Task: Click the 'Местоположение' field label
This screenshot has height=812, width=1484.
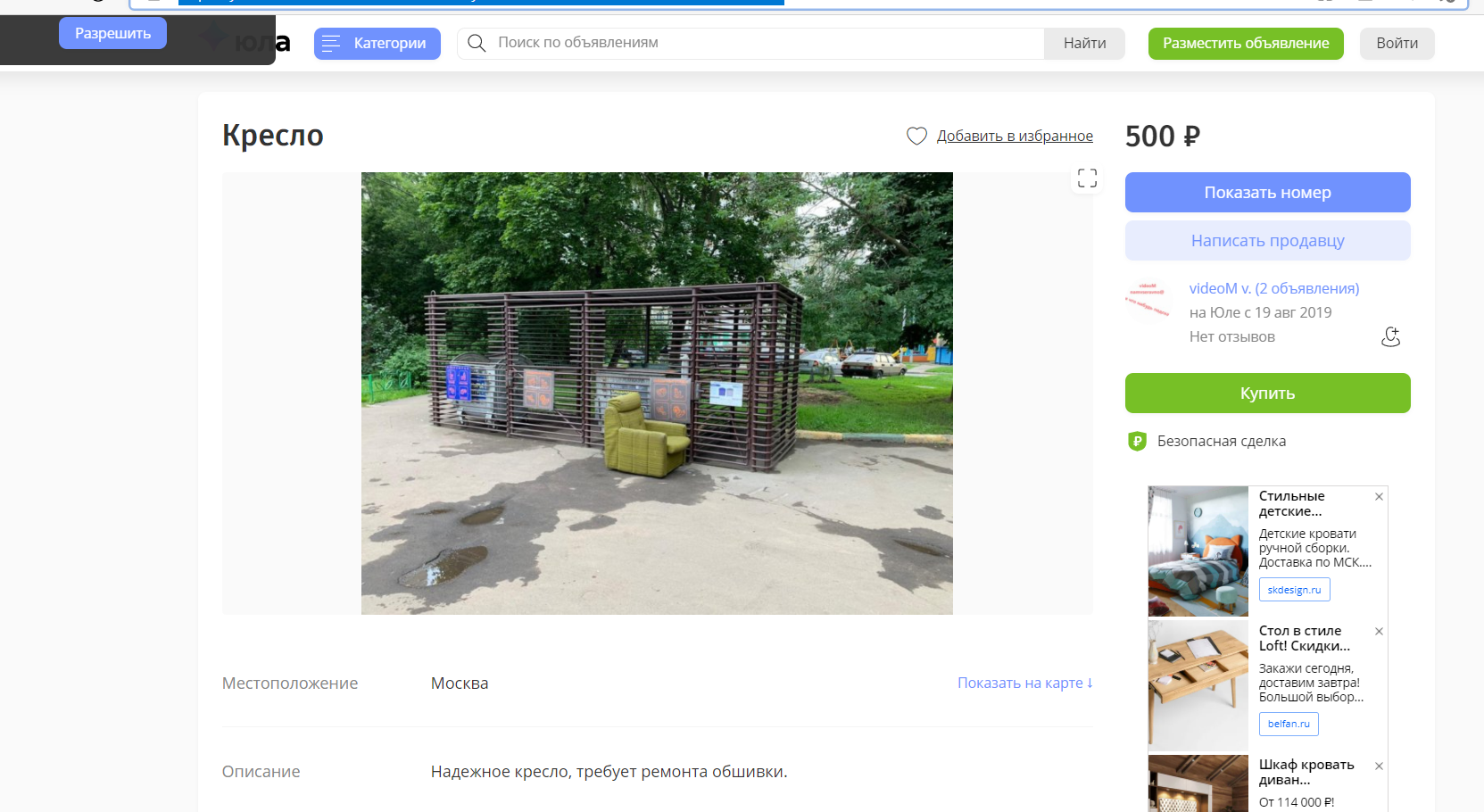Action: coord(290,684)
